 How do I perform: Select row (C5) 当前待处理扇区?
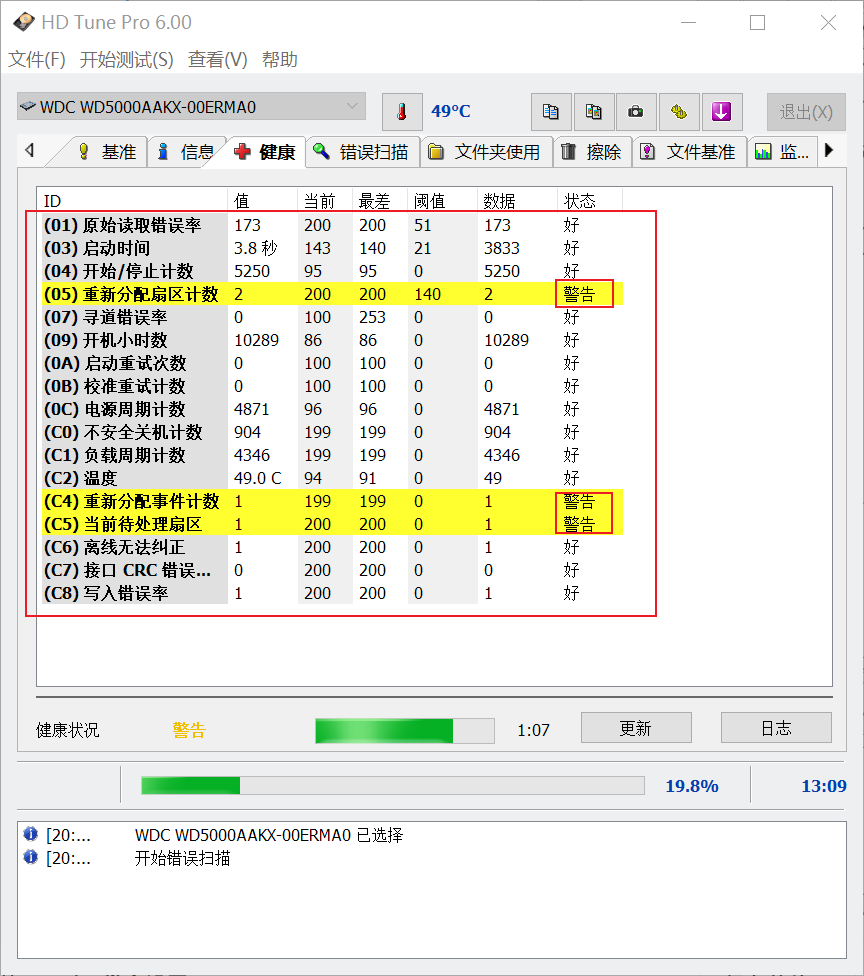point(332,524)
